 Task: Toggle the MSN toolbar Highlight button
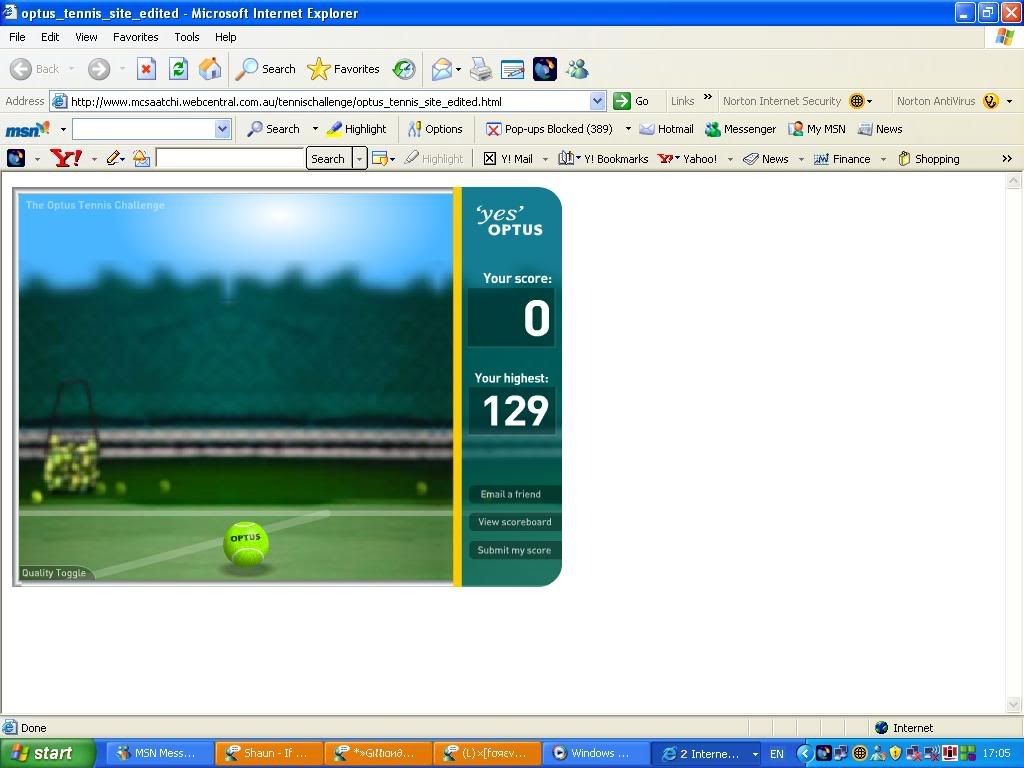tap(356, 129)
